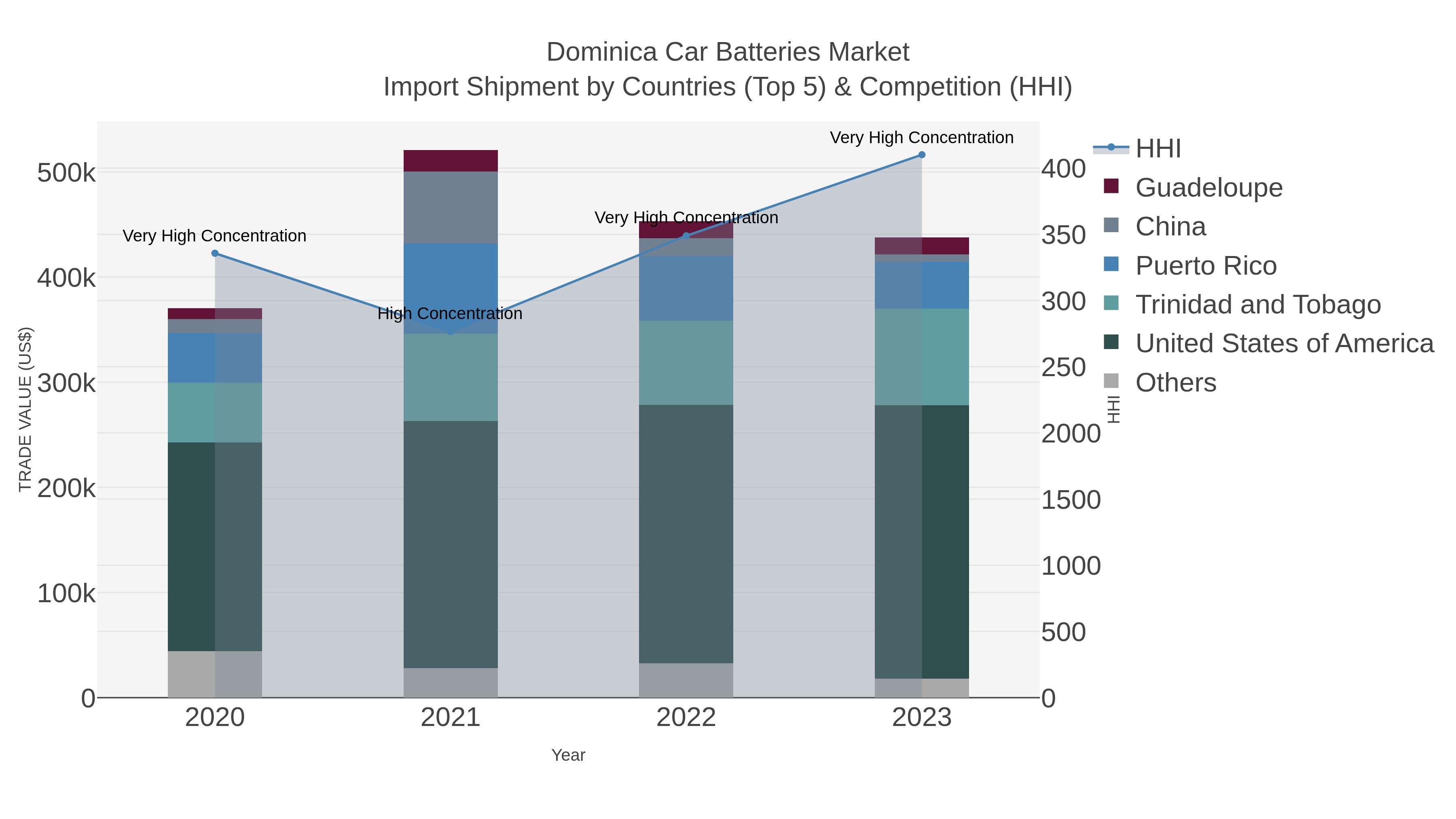1456x819 pixels.
Task: Click the 2023 x-axis year label
Action: pyautogui.click(x=922, y=718)
